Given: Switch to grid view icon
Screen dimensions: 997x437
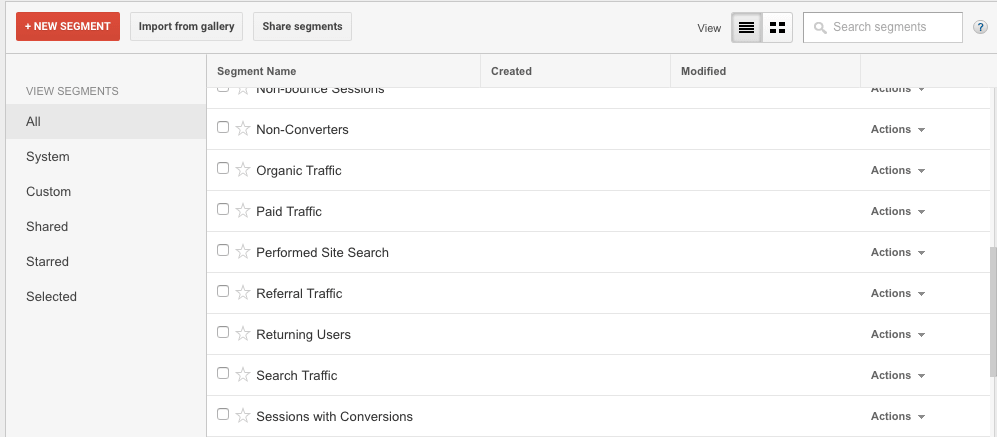Looking at the screenshot, I should (777, 28).
